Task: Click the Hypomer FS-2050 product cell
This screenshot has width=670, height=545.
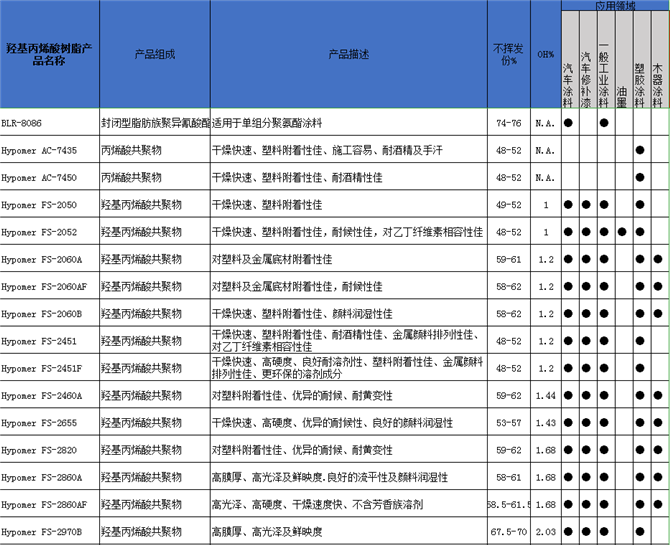Action: click(50, 205)
